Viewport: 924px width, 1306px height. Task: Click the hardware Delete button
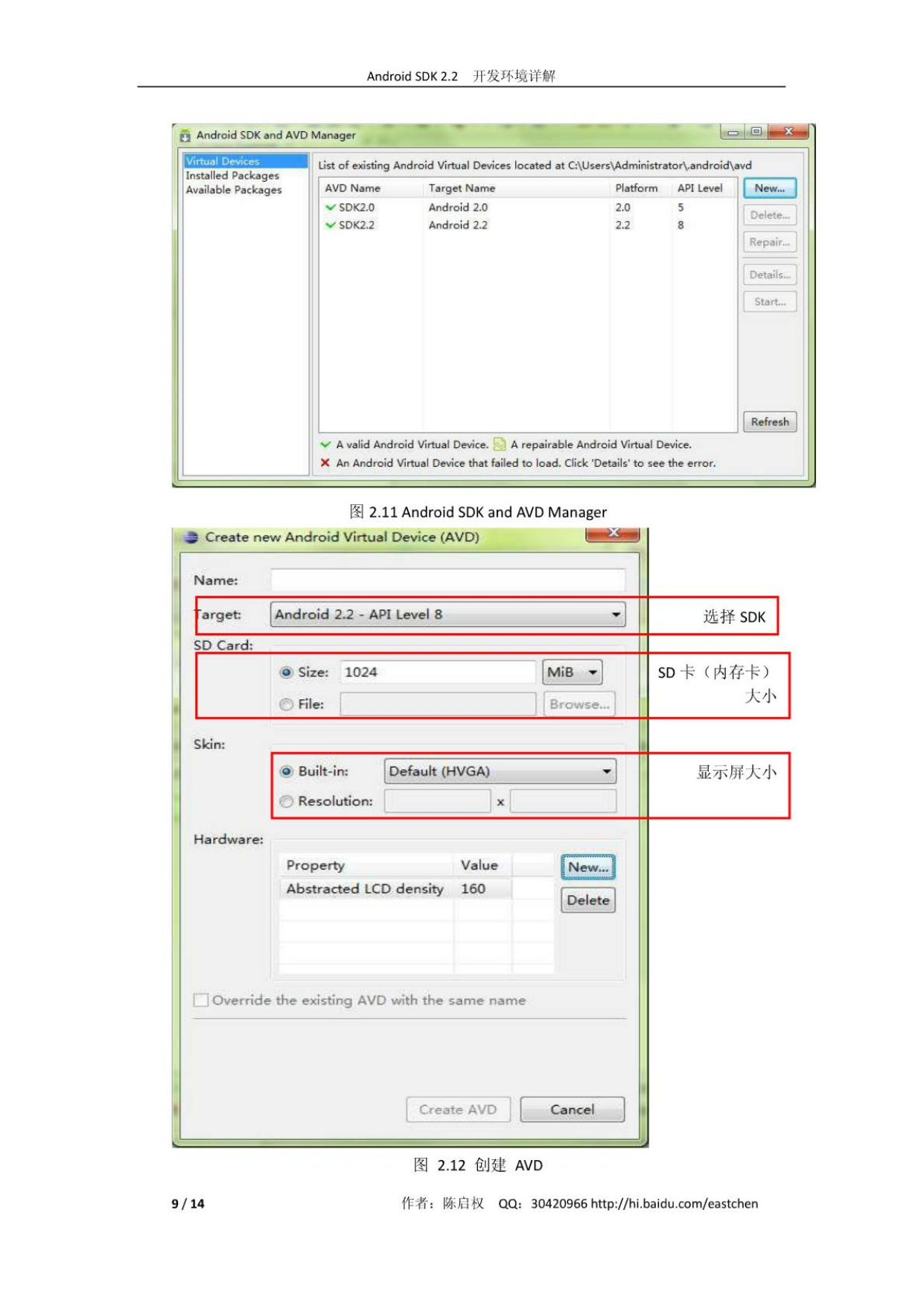click(587, 900)
